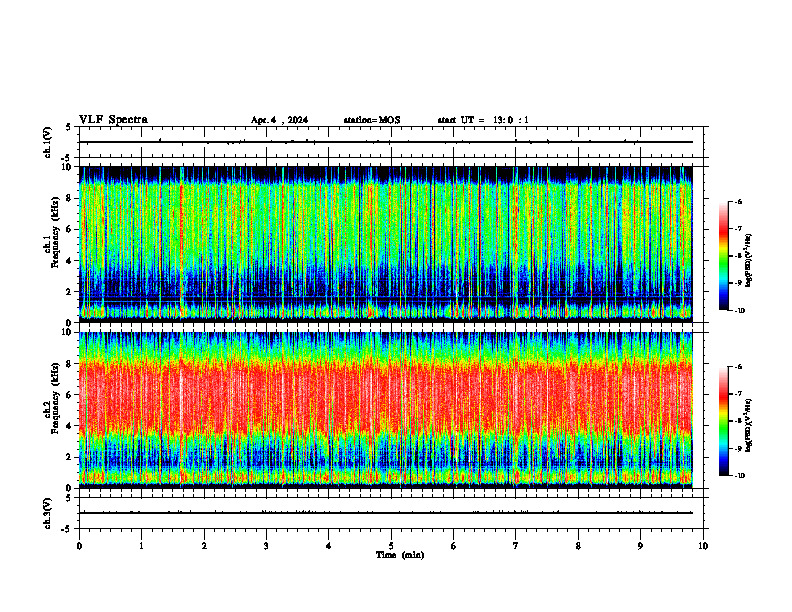Click the ch.2 frequency tick label "8"
This screenshot has width=792, height=612.
click(x=70, y=364)
